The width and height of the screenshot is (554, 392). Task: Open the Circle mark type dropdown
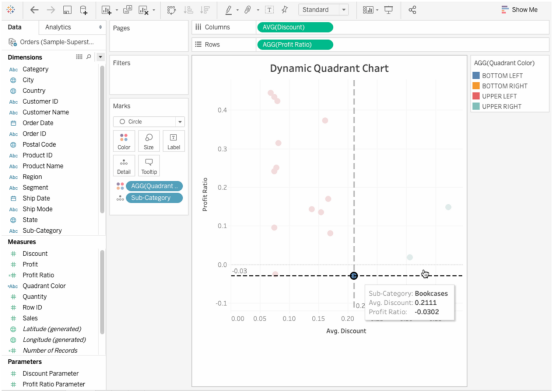point(149,122)
